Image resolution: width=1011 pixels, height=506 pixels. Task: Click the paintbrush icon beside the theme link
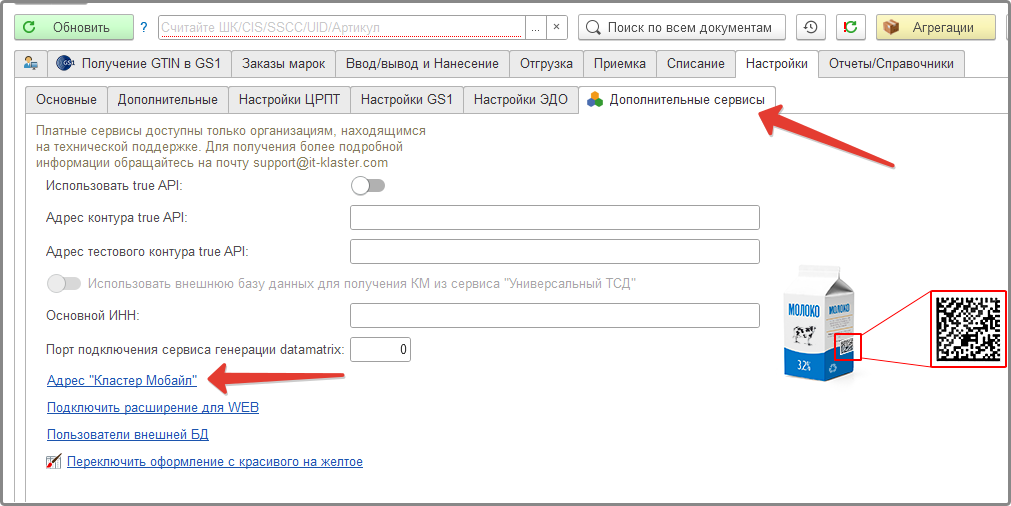[54, 462]
